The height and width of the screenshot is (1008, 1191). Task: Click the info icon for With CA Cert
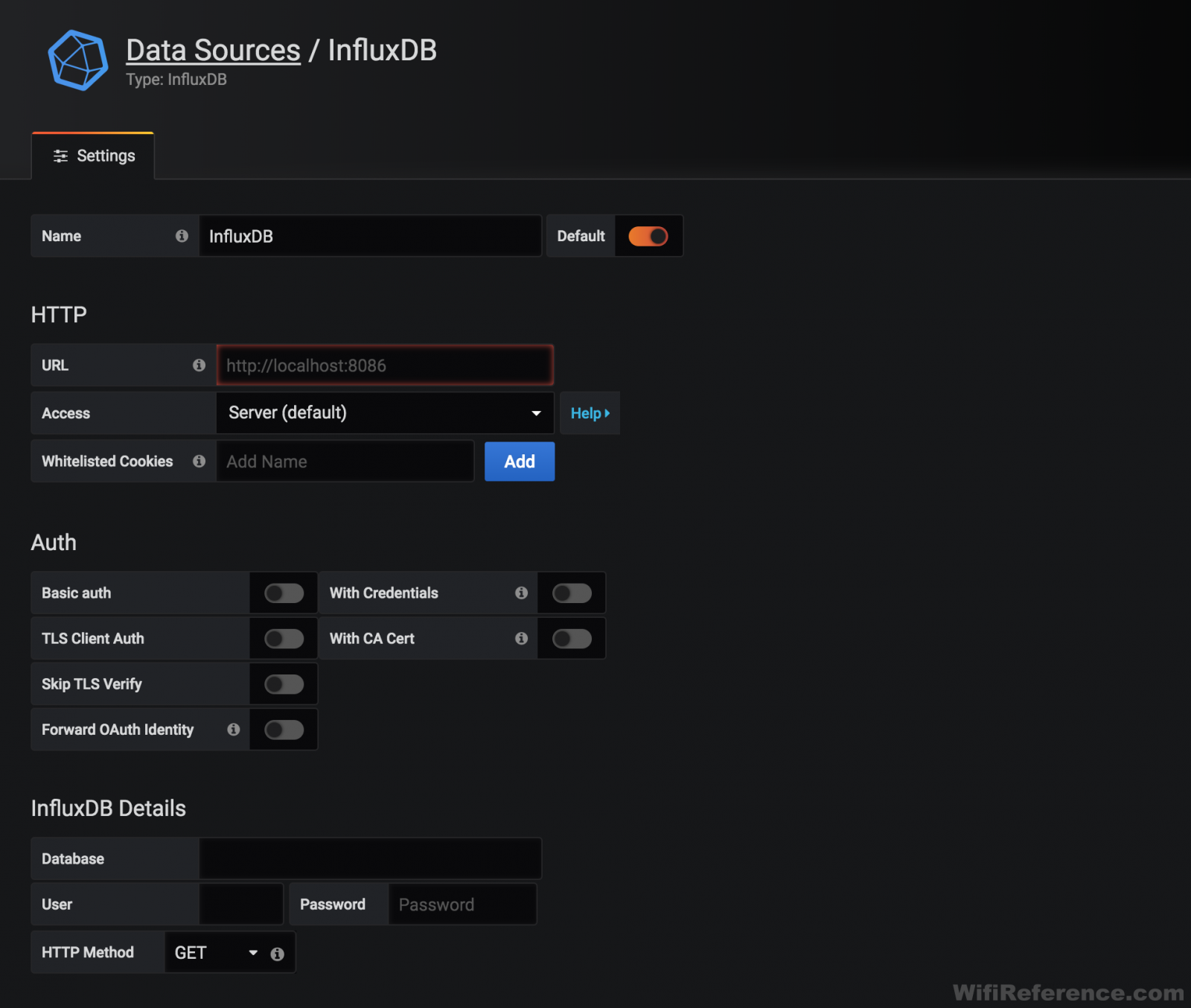tap(521, 638)
